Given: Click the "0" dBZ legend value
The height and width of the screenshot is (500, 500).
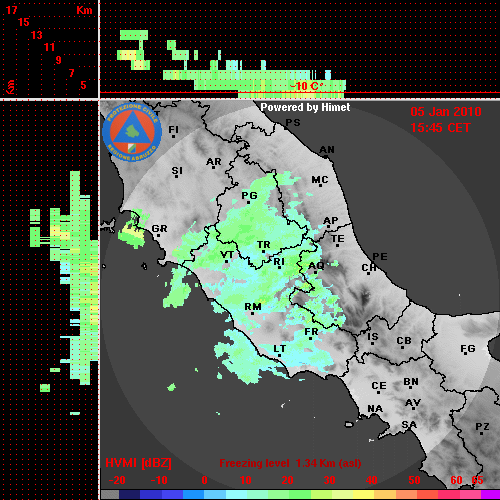Looking at the screenshot, I should (x=204, y=480).
